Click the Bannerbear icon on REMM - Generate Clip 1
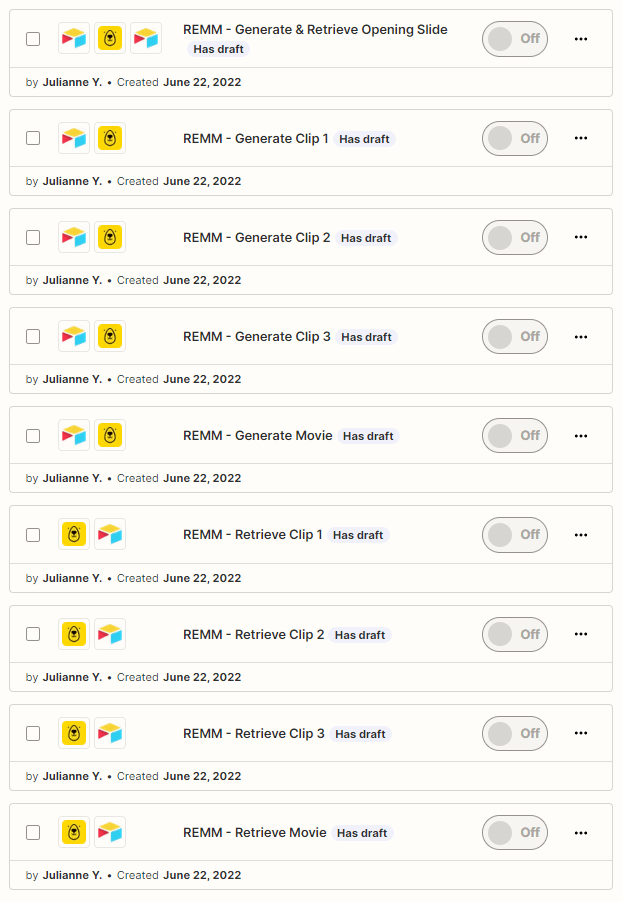 click(110, 138)
